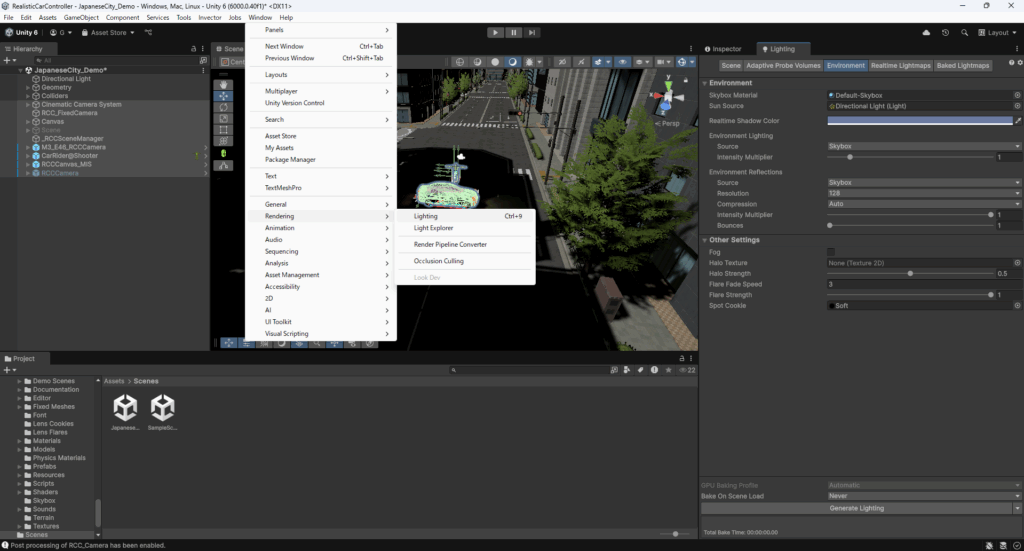Image resolution: width=1024 pixels, height=551 pixels.
Task: Select the Rotate tool in Scene view
Action: (x=223, y=107)
